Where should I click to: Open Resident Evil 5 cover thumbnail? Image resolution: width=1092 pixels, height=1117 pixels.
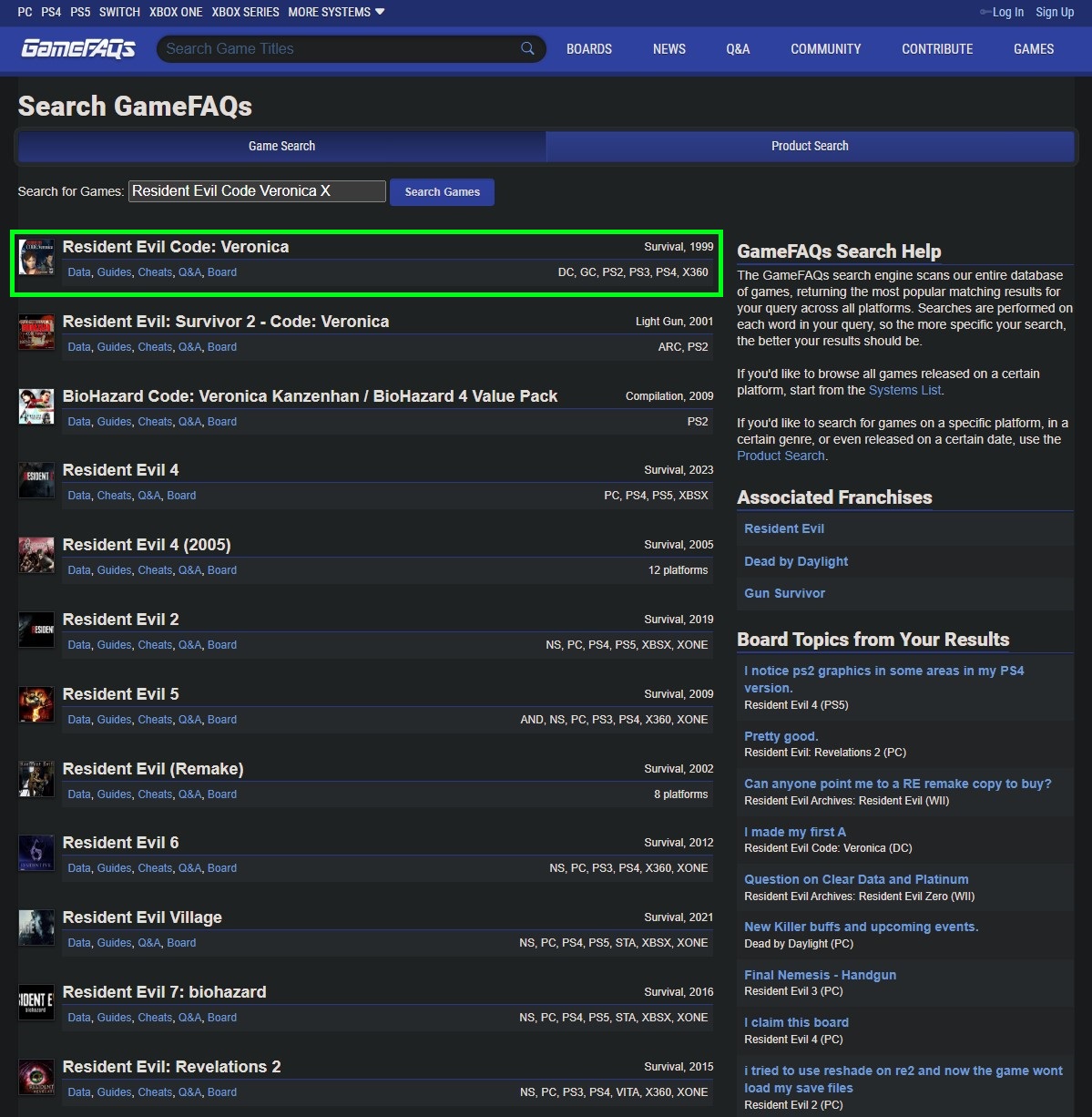pyautogui.click(x=36, y=704)
